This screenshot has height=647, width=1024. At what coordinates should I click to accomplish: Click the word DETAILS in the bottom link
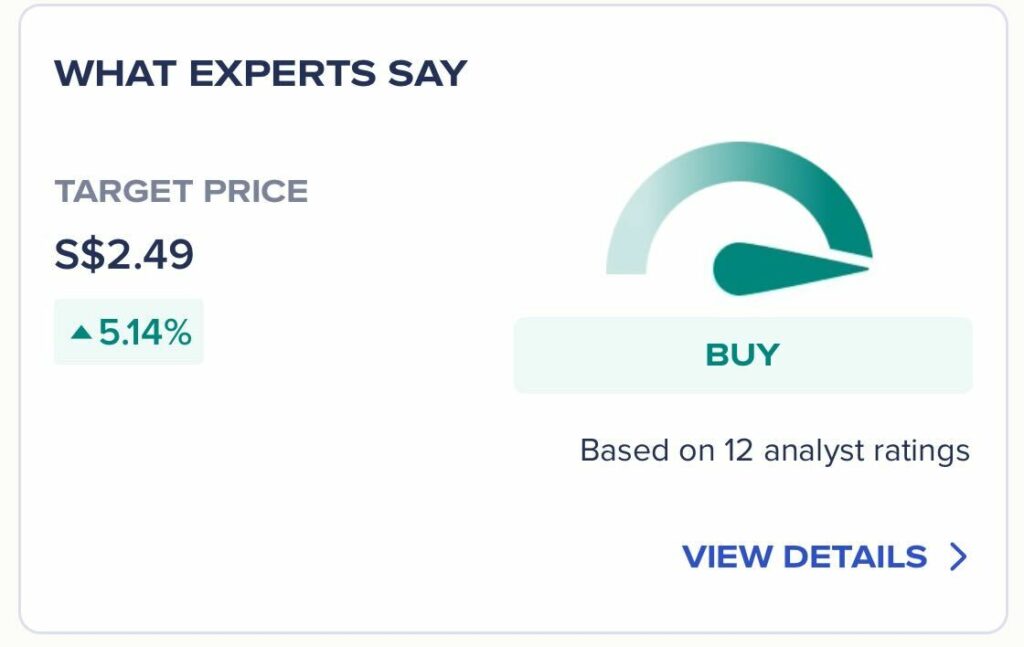click(x=855, y=557)
